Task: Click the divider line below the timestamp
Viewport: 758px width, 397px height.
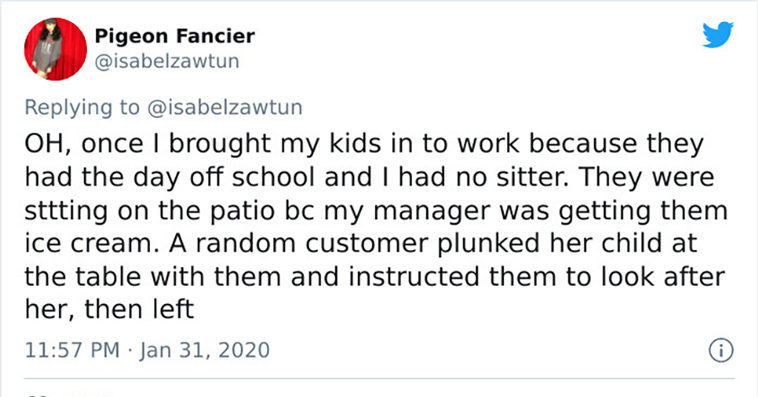Action: point(379,378)
